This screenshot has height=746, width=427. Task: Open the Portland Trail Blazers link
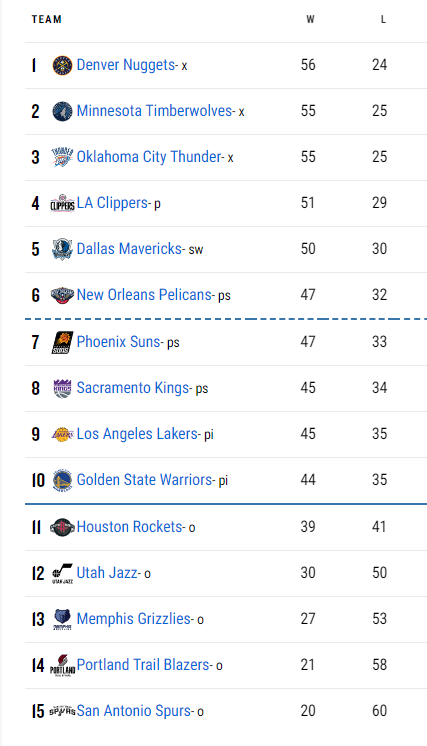click(x=143, y=665)
